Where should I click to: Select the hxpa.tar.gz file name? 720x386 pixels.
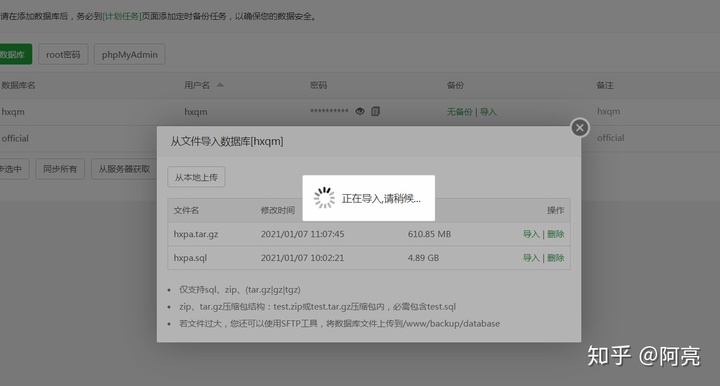(196, 234)
